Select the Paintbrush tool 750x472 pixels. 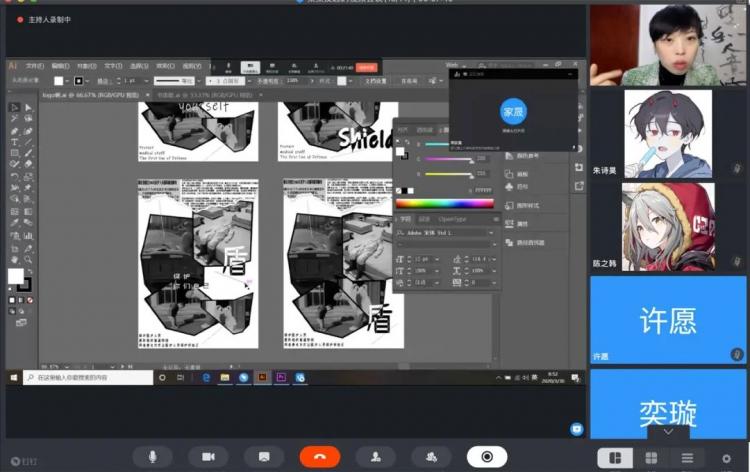tap(28, 153)
